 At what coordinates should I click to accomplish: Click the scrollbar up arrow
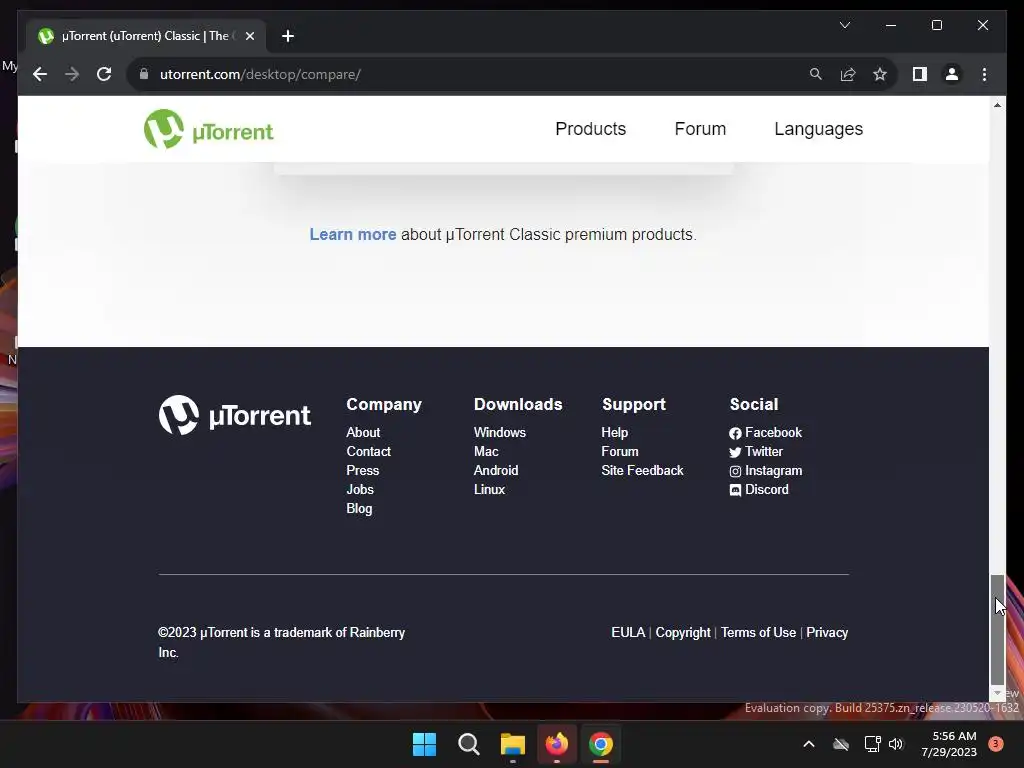[x=997, y=104]
